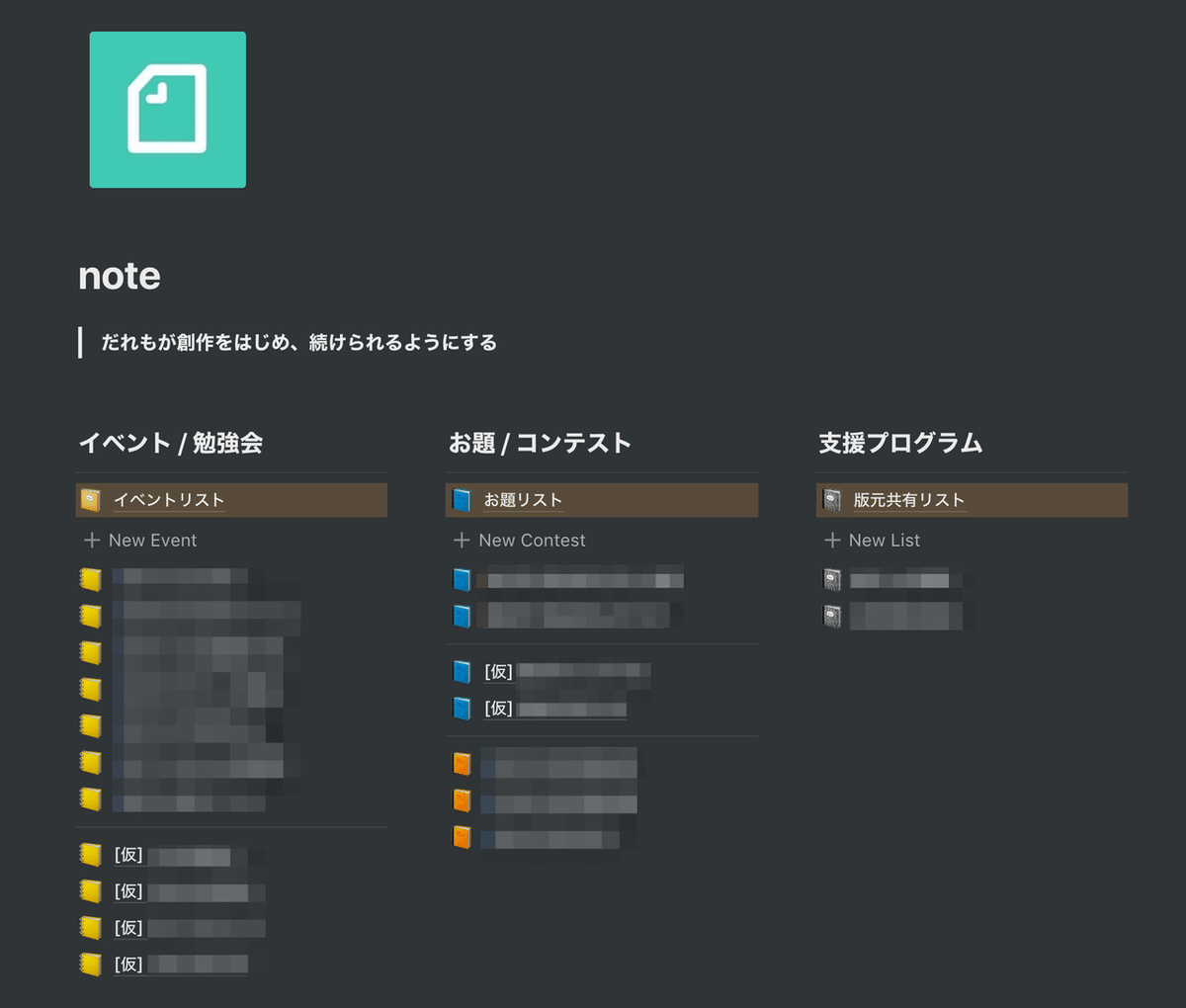Add a New Contest
The image size is (1186, 1008).
click(x=520, y=541)
